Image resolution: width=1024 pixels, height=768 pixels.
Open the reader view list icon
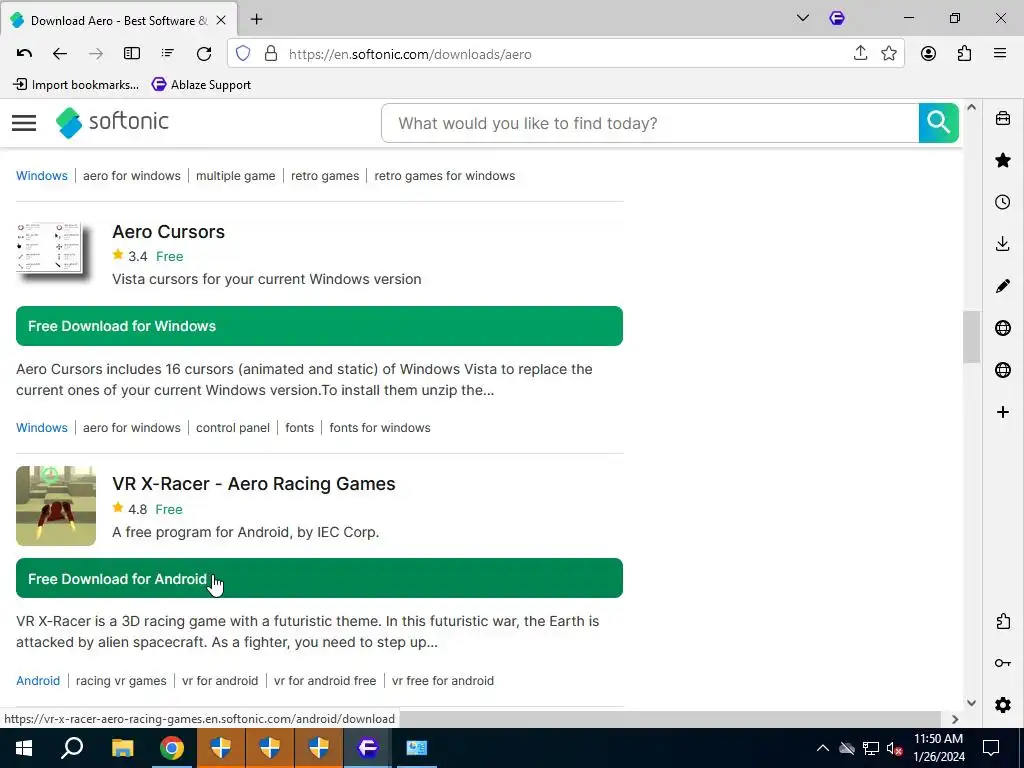(168, 54)
